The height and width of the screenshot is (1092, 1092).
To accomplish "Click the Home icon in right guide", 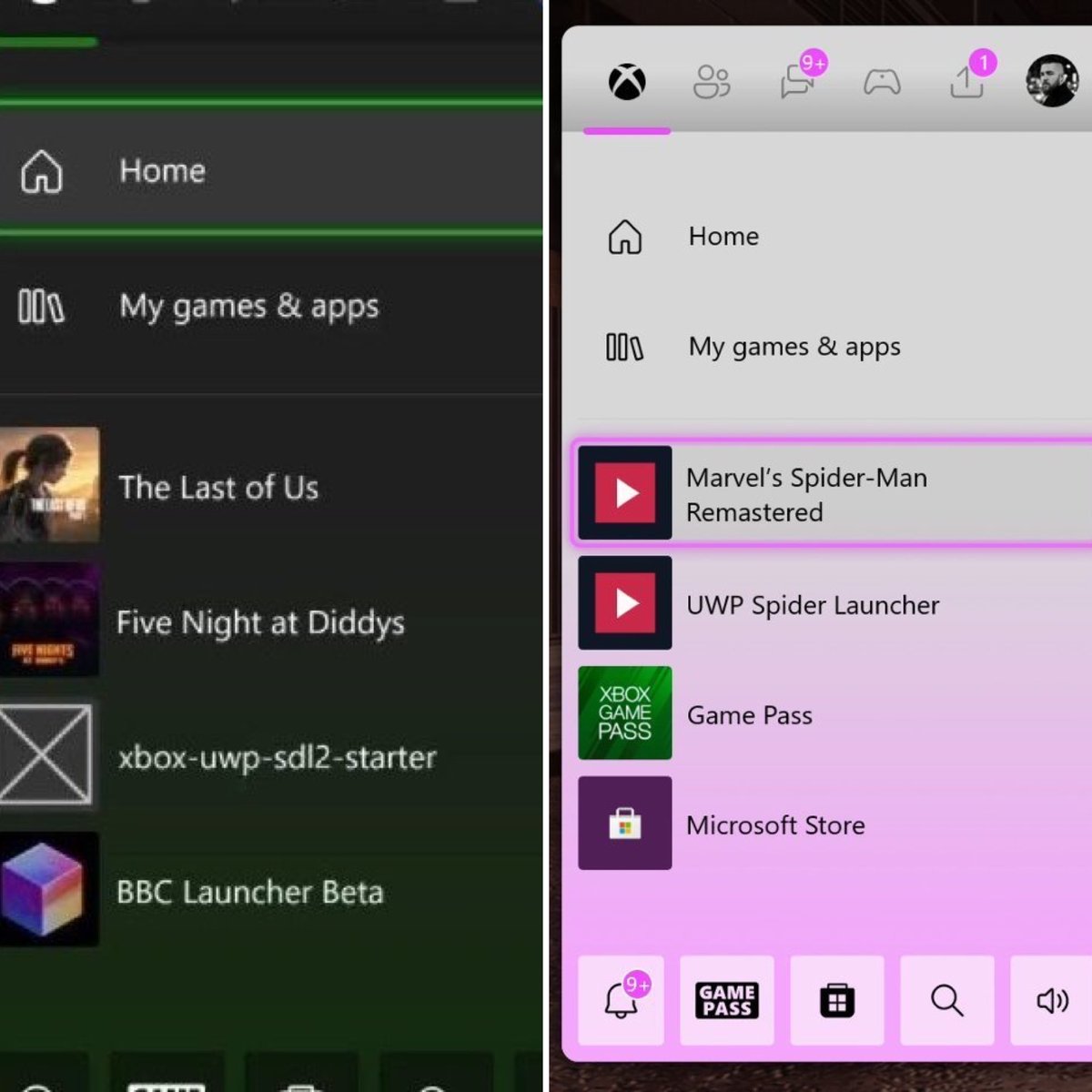I will (625, 237).
